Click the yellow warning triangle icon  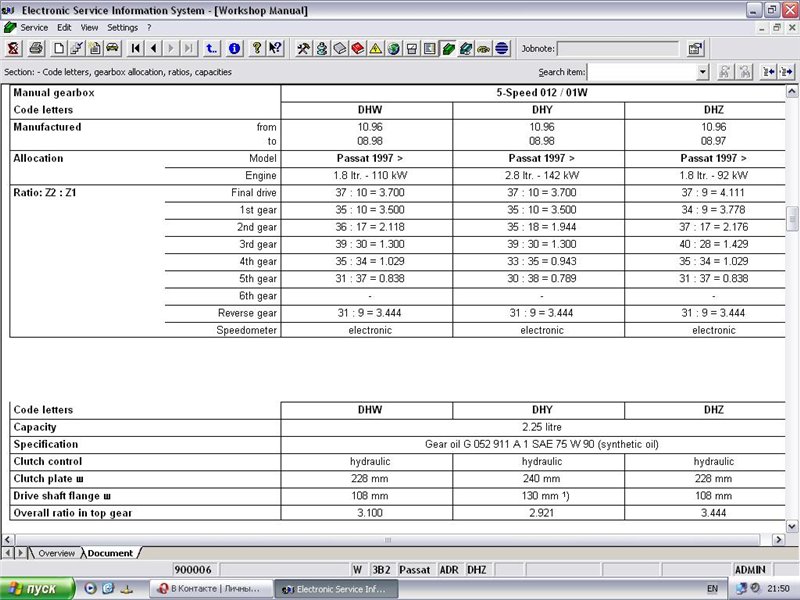(376, 48)
